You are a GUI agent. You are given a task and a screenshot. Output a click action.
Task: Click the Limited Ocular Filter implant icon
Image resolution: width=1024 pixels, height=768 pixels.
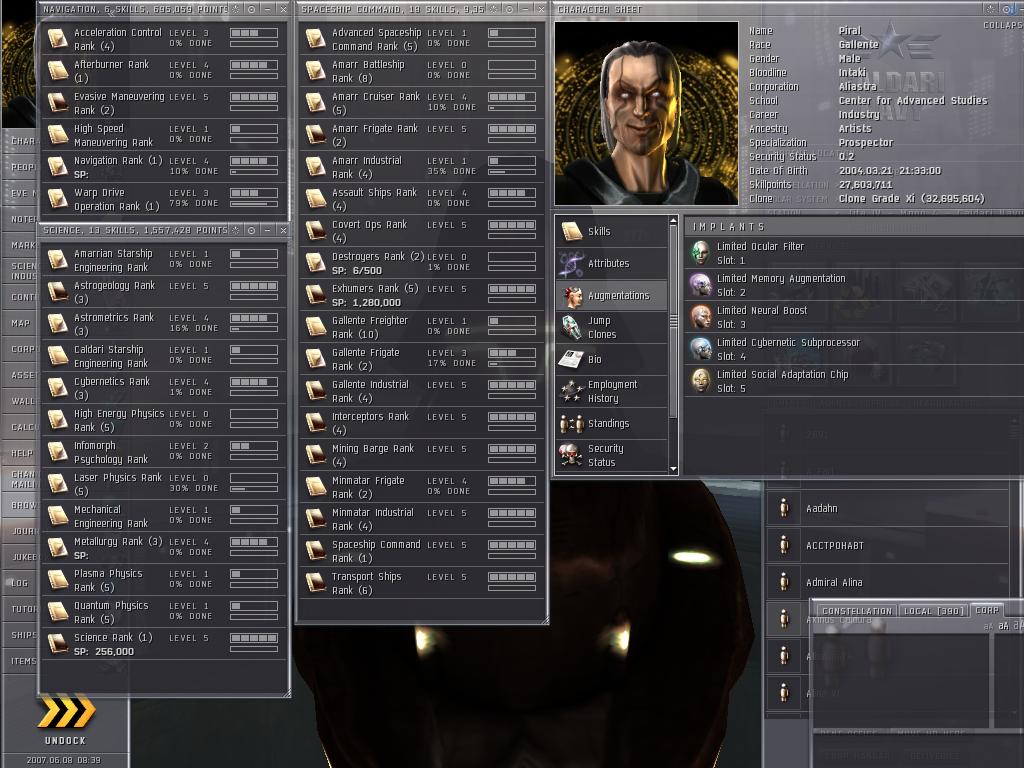pos(701,253)
